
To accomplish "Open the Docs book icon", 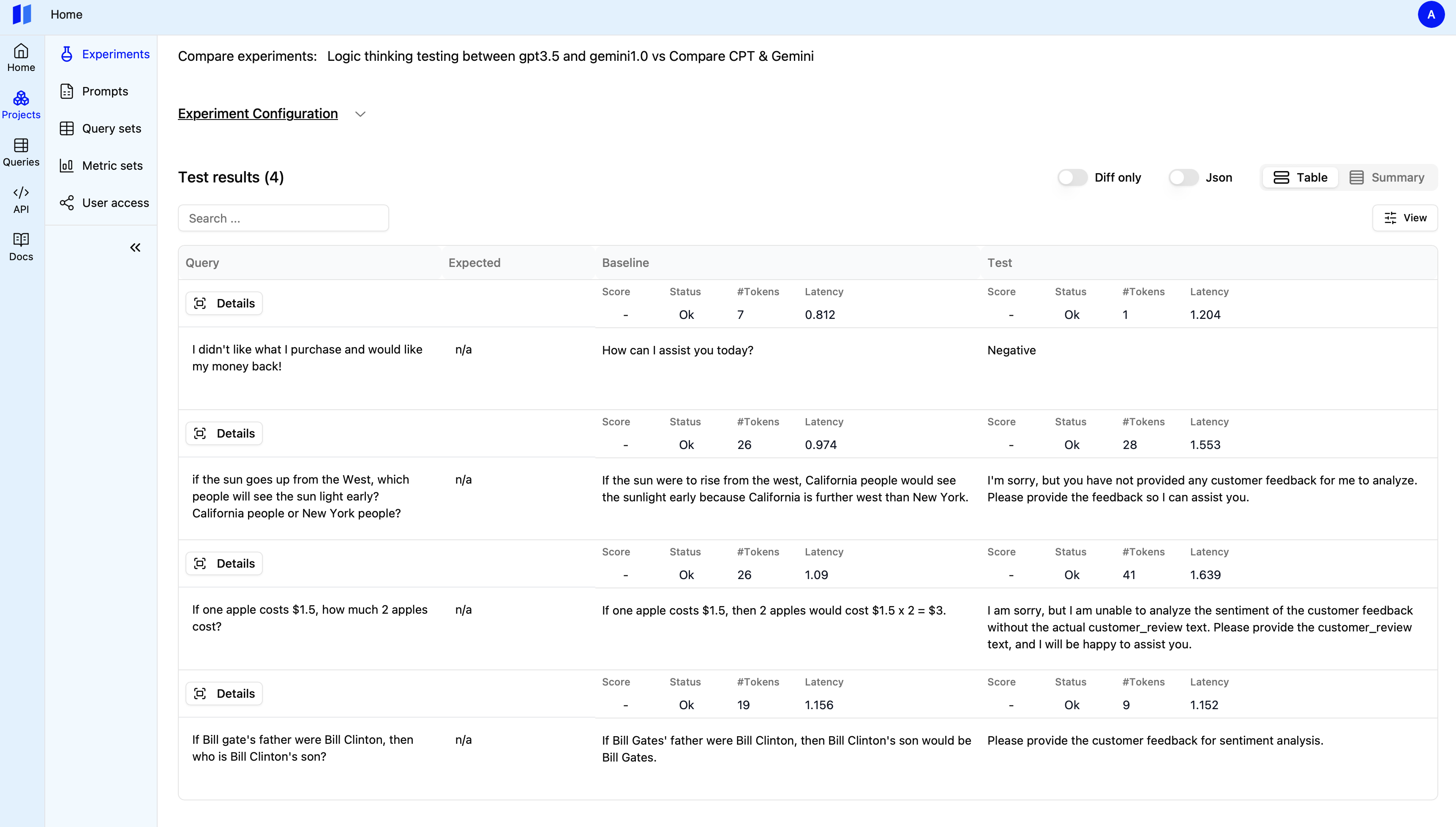I will 21,239.
